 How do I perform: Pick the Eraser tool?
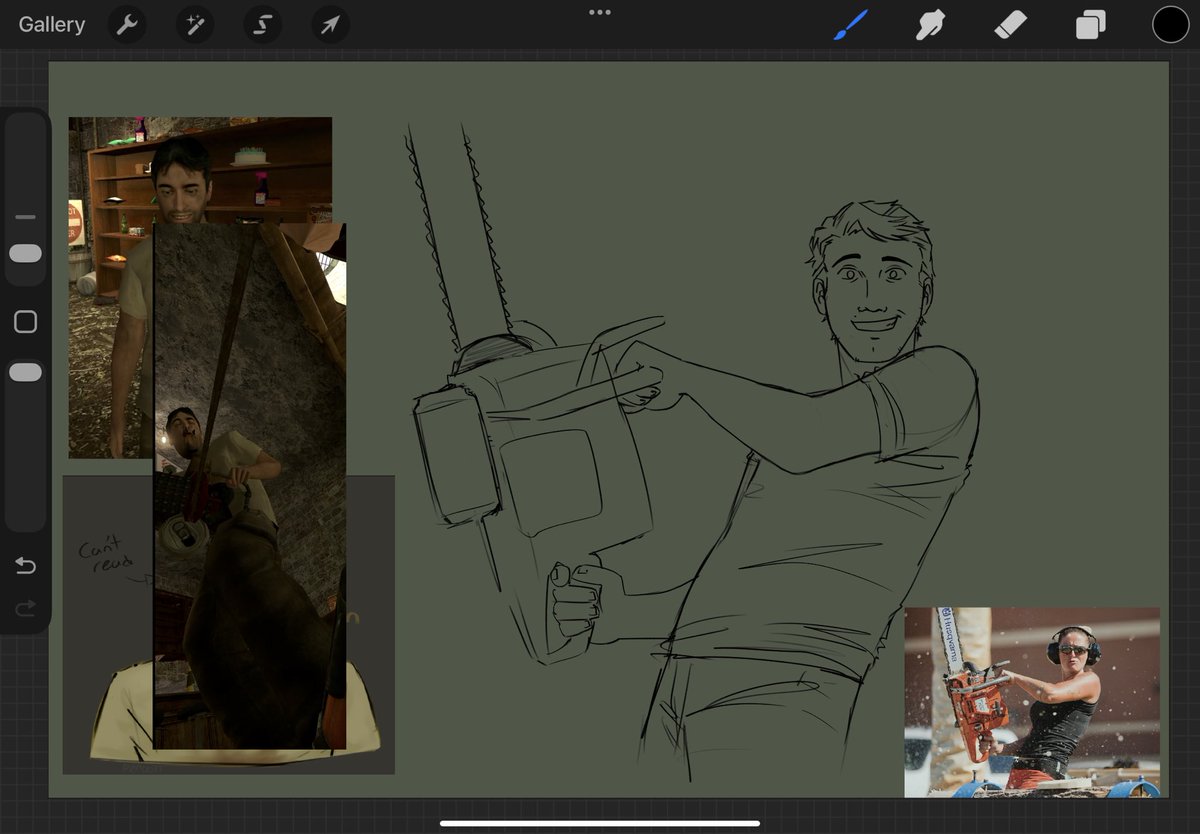[1011, 25]
